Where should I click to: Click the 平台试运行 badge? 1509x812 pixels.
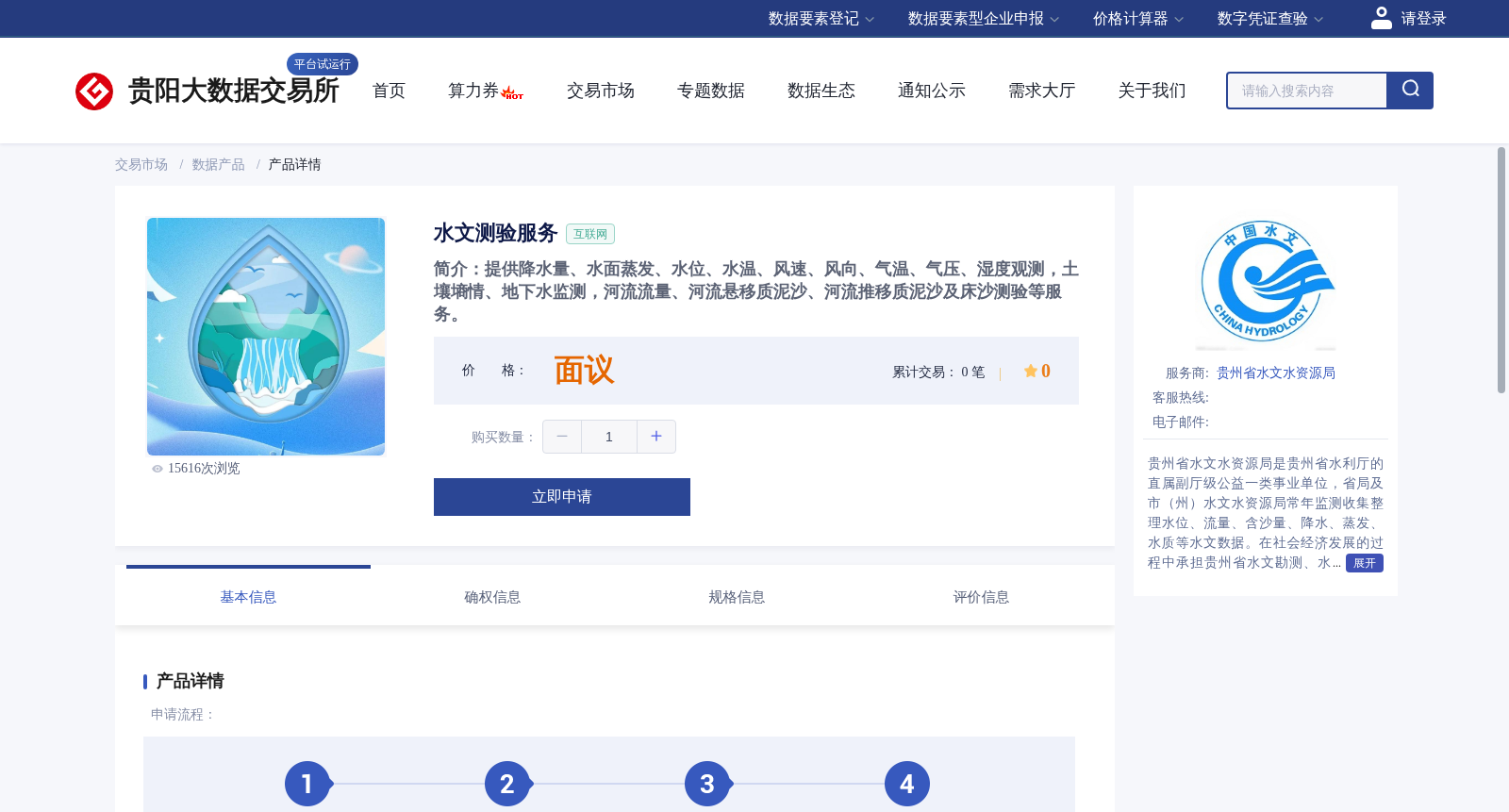click(323, 64)
